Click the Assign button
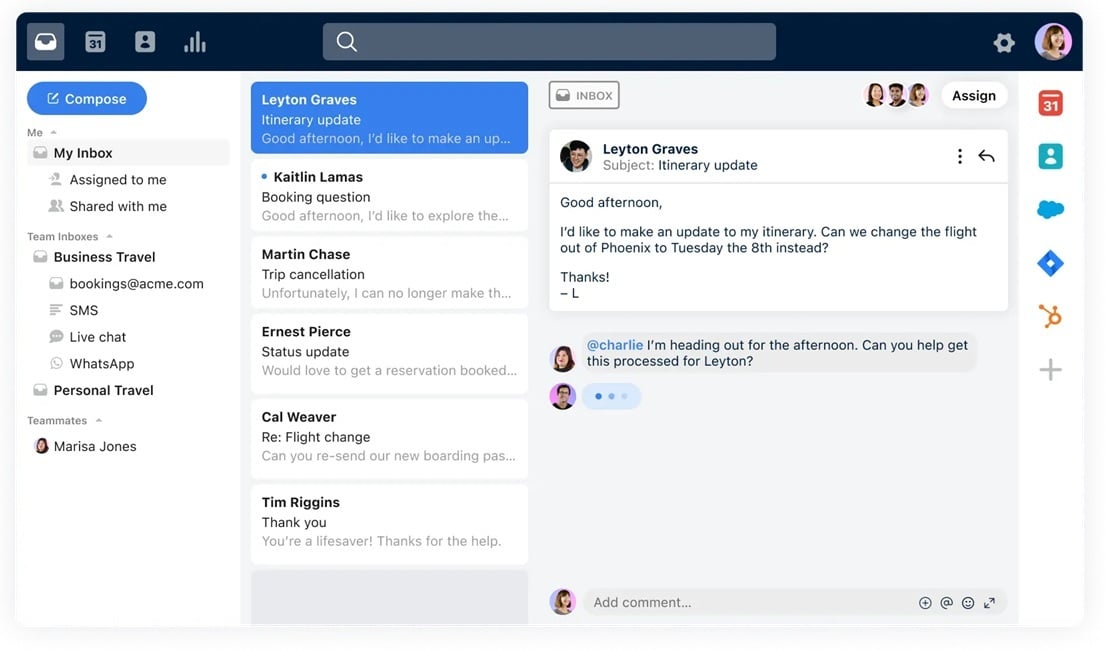 click(973, 96)
